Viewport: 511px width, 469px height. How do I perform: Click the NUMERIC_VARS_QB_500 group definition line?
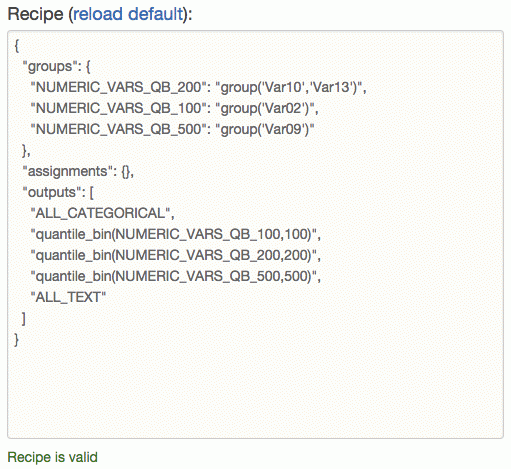tap(172, 129)
